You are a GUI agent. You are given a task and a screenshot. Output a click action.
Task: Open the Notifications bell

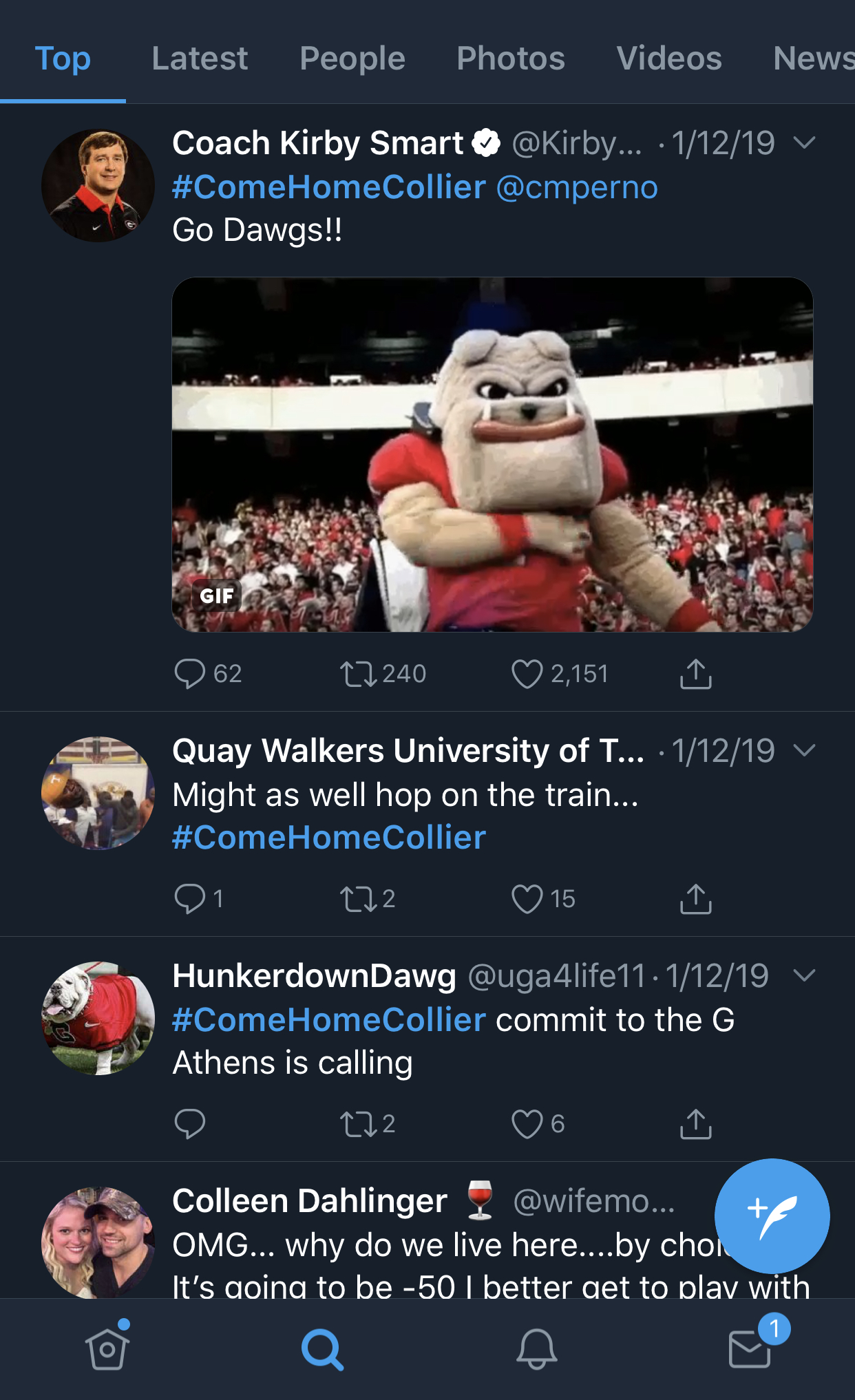pyautogui.click(x=536, y=1348)
